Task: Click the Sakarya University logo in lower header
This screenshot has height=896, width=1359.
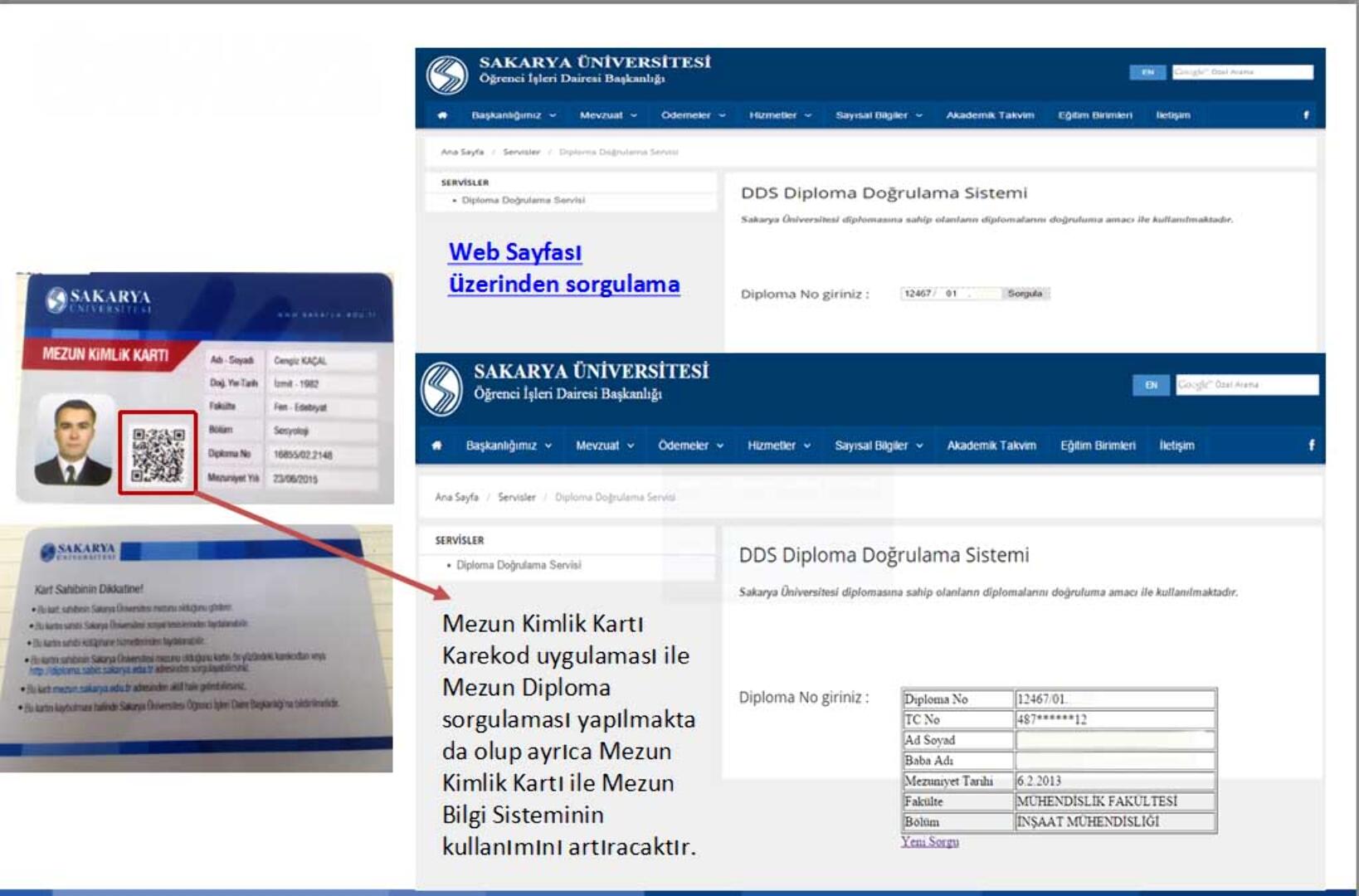Action: click(x=441, y=389)
